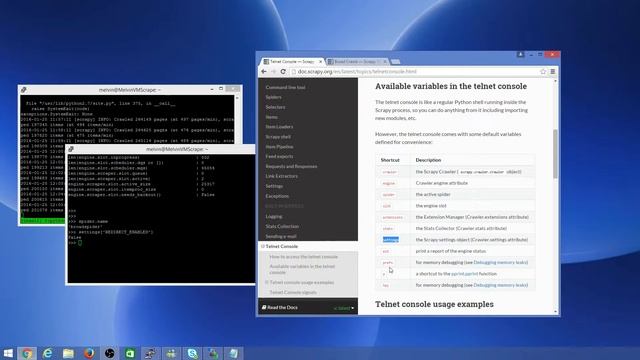Open Spiders in the docs sidebar
Viewport: 640px width, 360px height.
[273, 97]
